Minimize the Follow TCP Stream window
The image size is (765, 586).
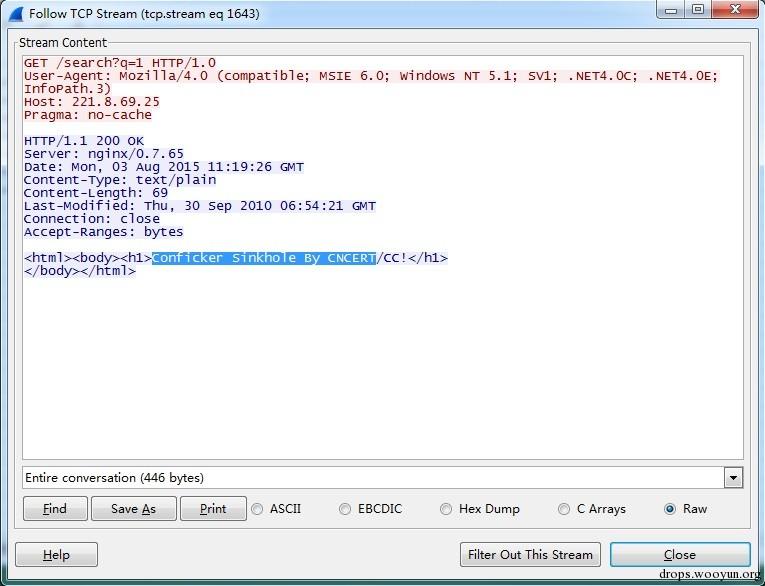point(671,10)
